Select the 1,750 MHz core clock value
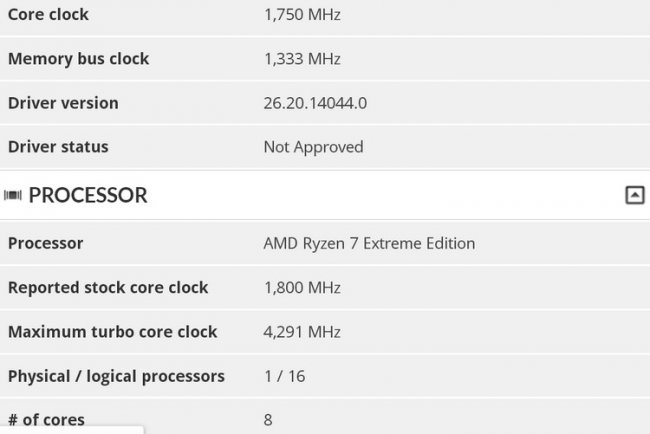The image size is (650, 434). (302, 15)
